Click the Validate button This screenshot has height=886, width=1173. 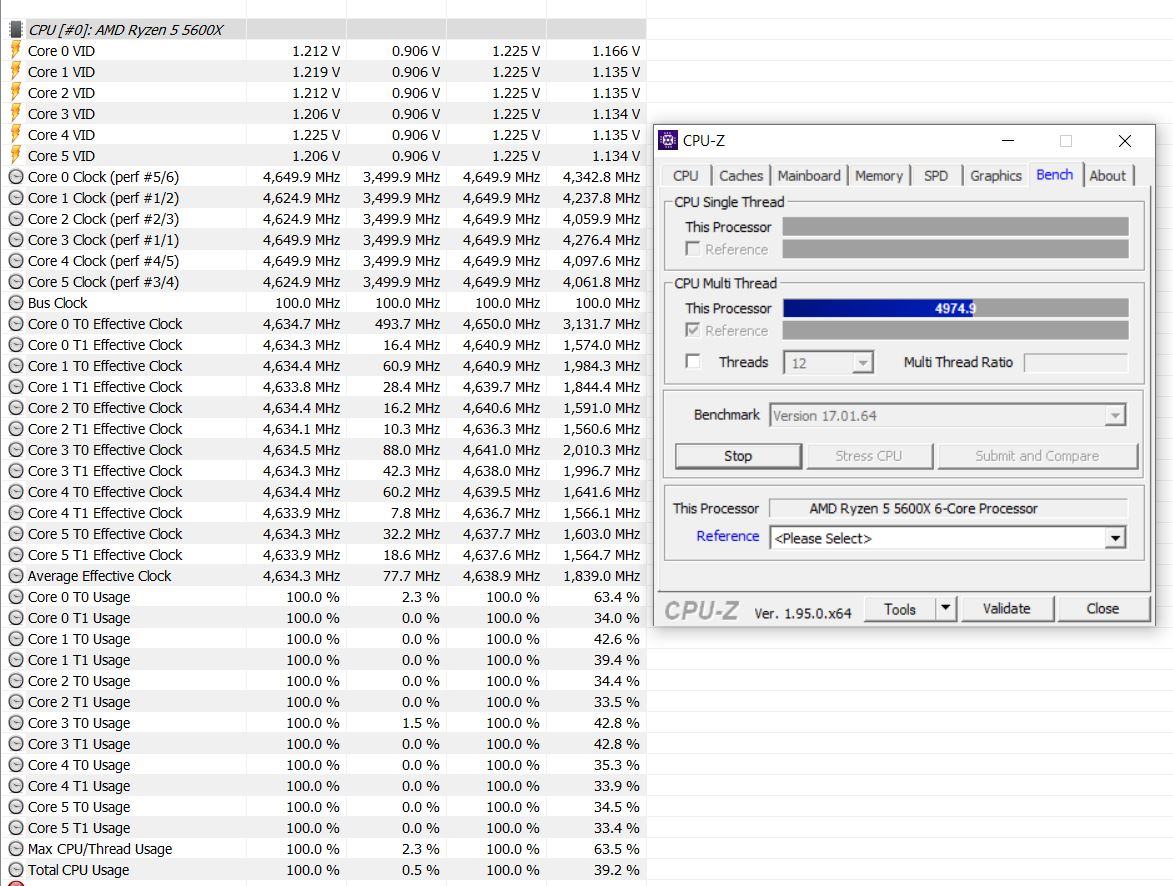tap(1007, 608)
